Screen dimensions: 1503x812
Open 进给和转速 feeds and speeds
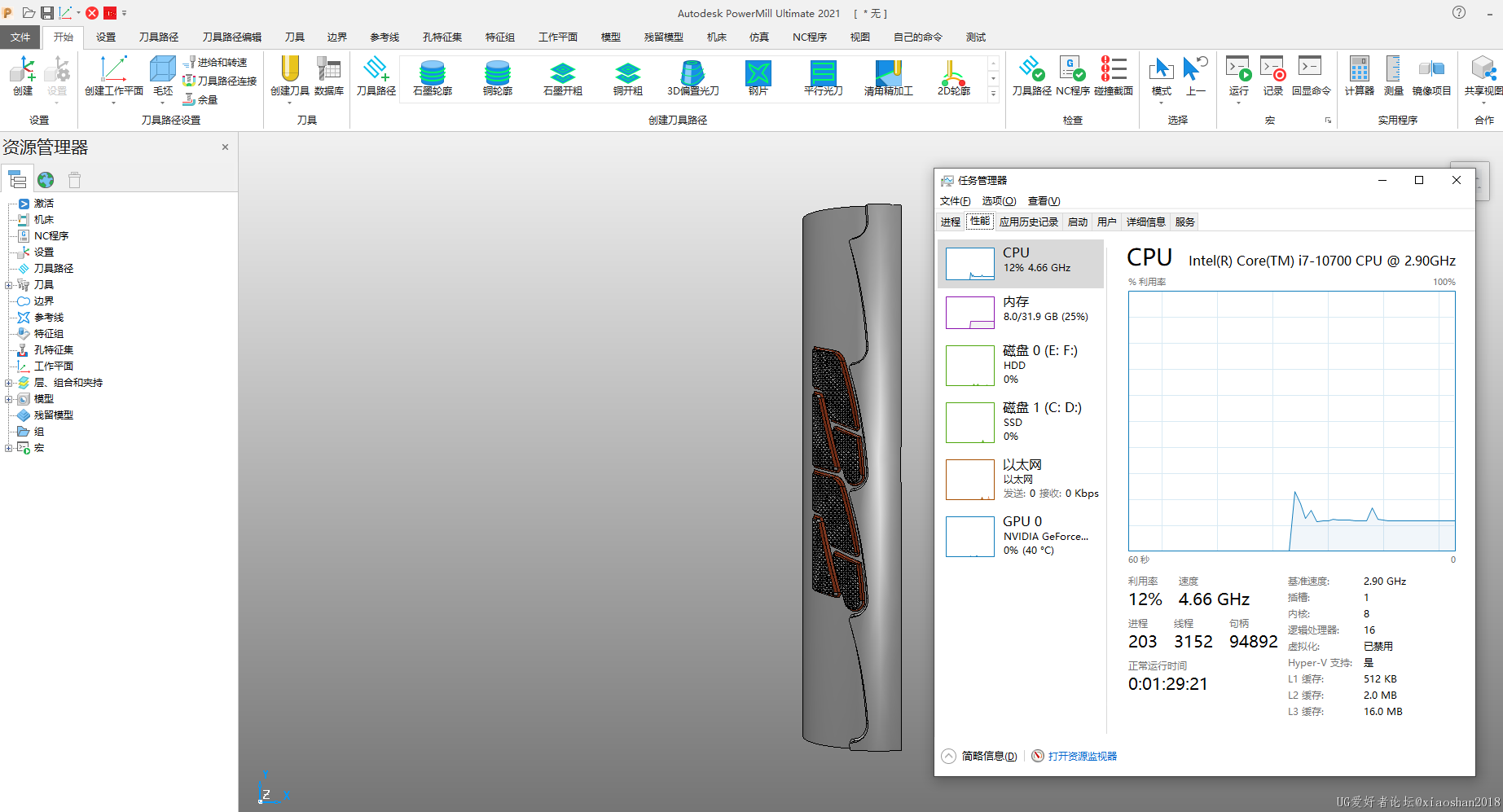coord(216,62)
